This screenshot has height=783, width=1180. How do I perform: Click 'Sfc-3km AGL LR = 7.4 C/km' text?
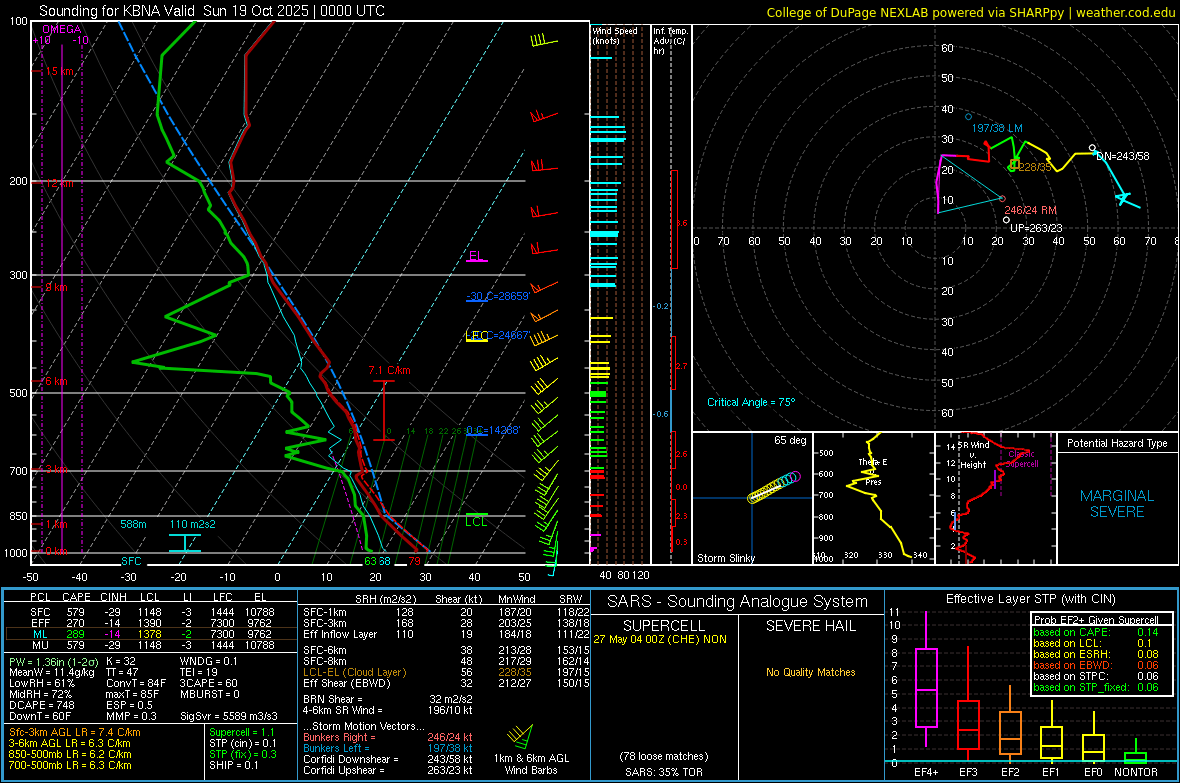[x=75, y=732]
